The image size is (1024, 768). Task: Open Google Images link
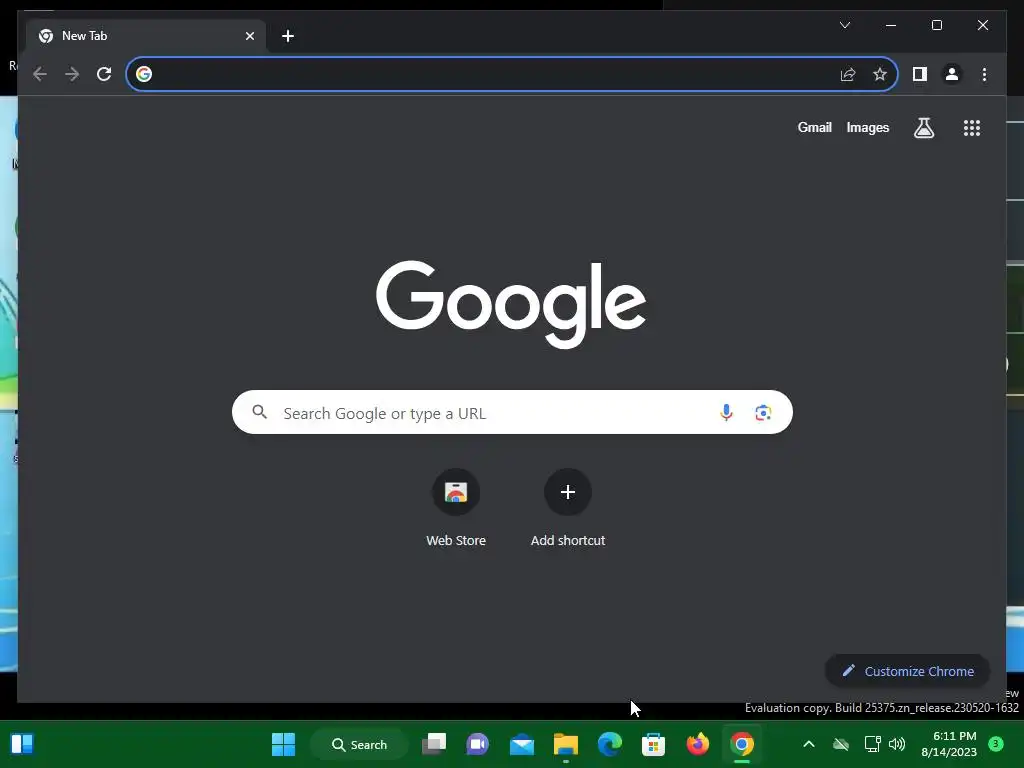[x=867, y=128]
